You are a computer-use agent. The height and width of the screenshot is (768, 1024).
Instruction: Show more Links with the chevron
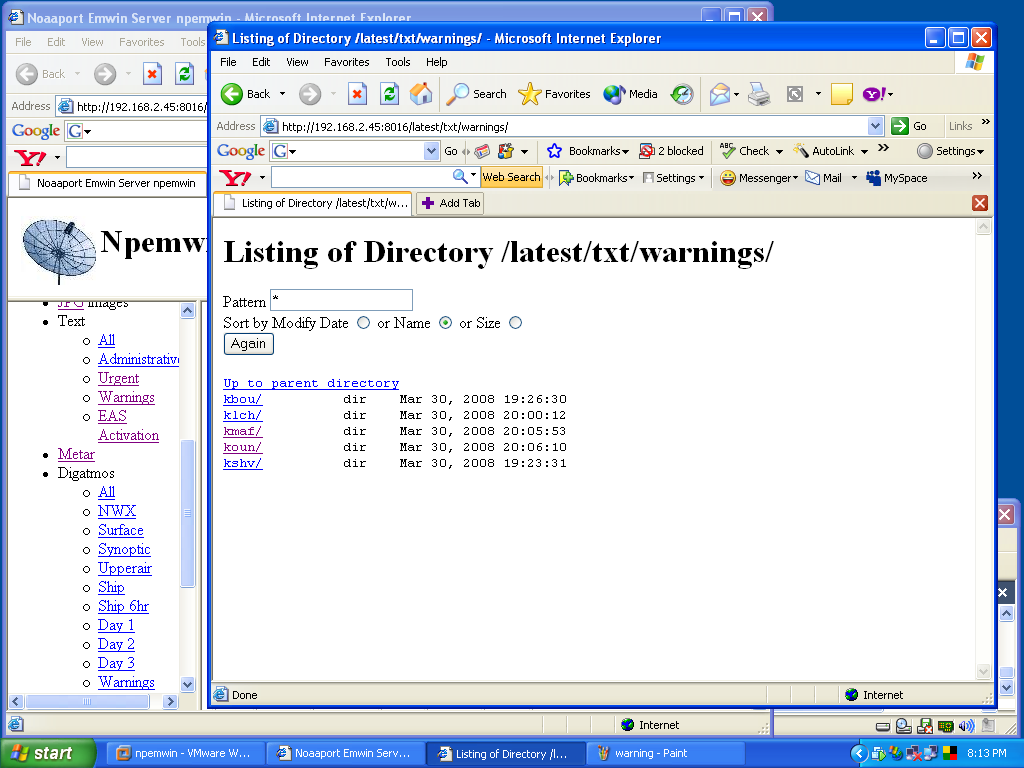[x=985, y=121]
